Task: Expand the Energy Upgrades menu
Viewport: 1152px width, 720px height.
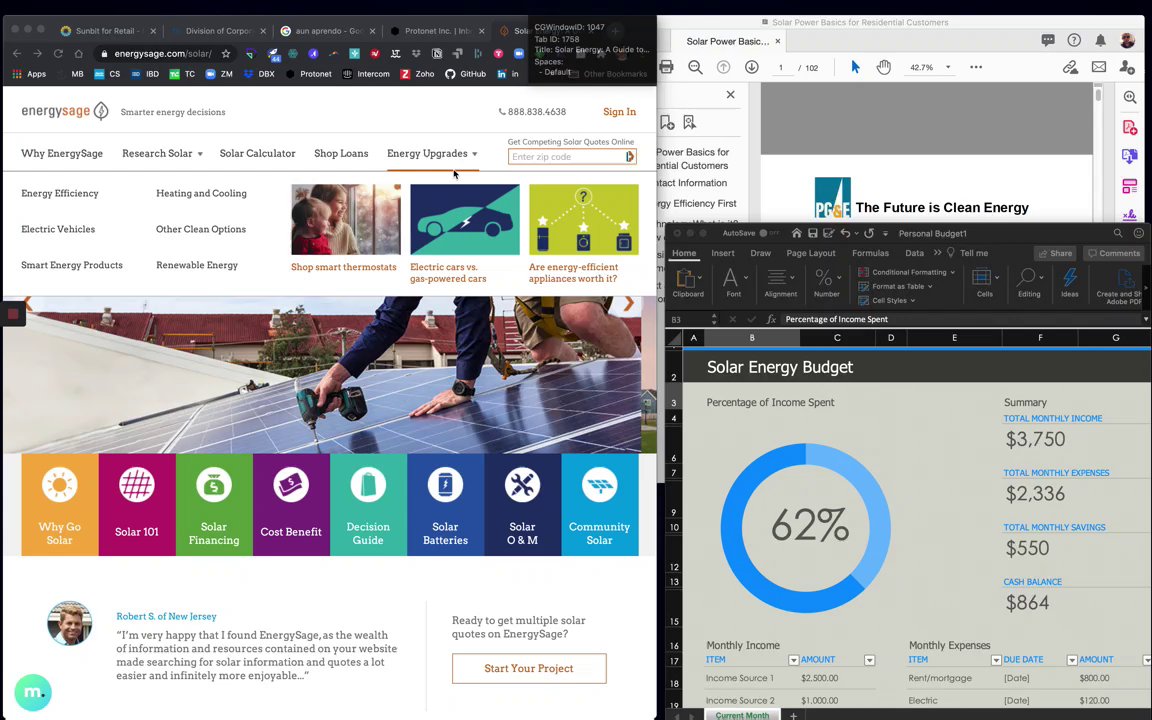Action: (x=432, y=153)
